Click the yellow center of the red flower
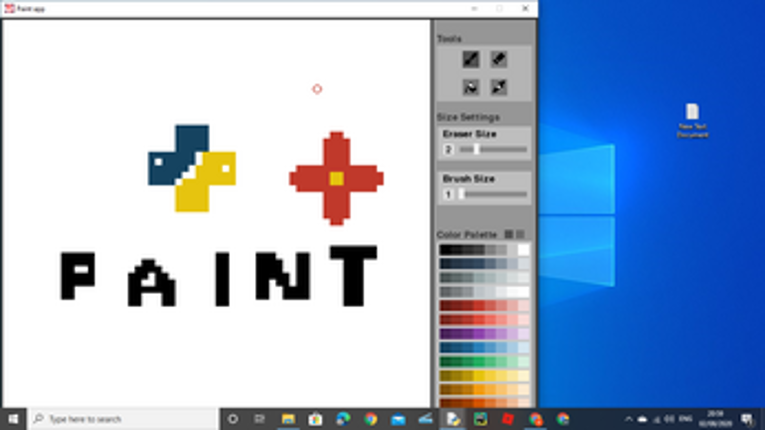 [x=336, y=179]
